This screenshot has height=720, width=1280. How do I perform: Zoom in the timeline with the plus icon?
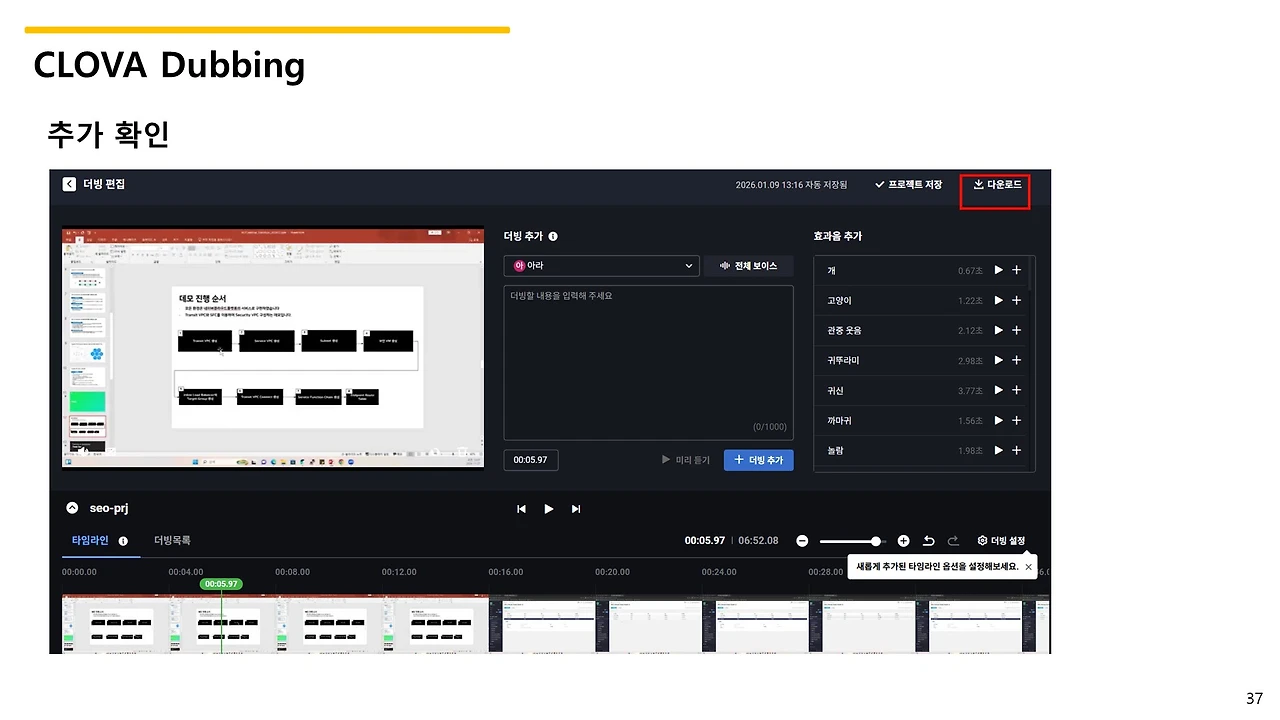903,541
